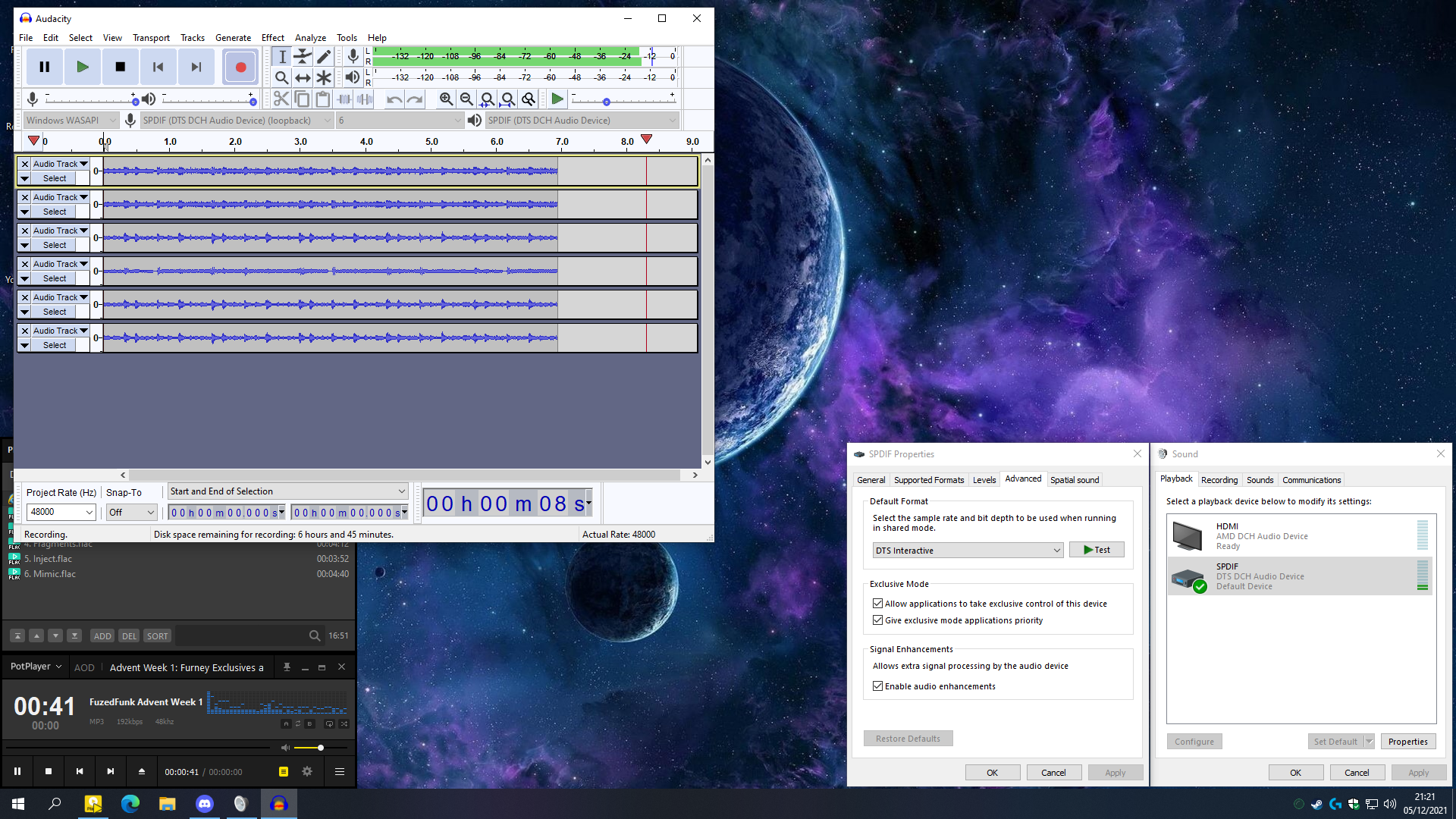Toggle PotPlayer playlist yellow icon
Screen dimensions: 1456x819
coord(283,771)
